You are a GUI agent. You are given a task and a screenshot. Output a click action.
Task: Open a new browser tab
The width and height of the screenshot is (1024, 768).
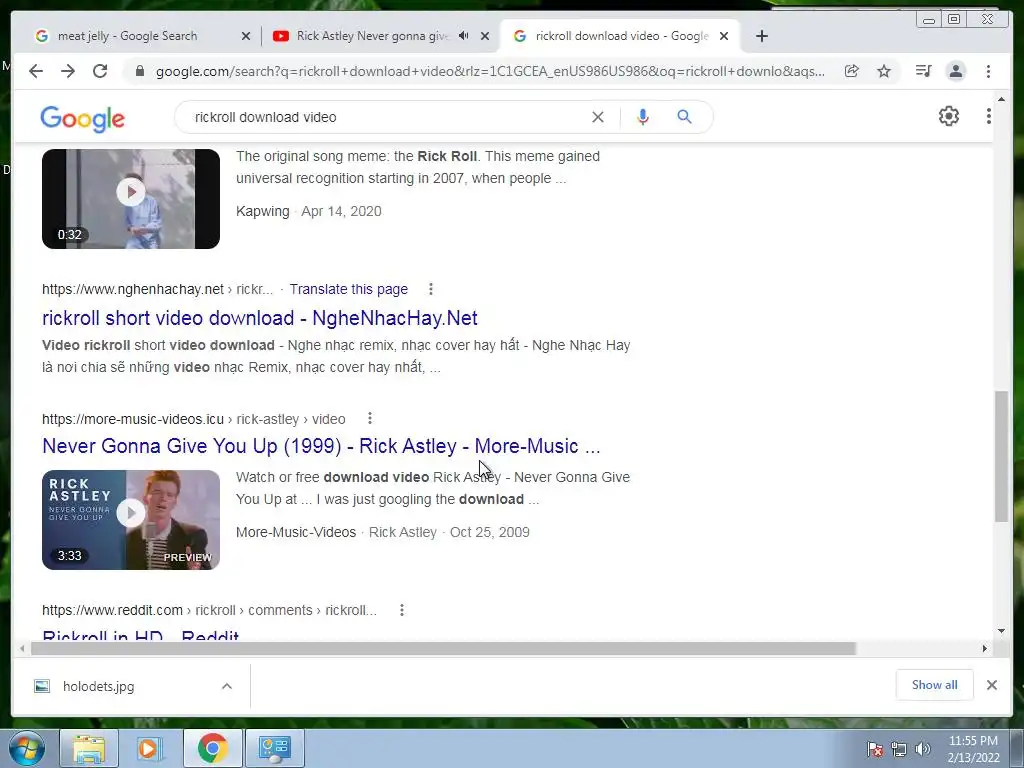[x=761, y=36]
